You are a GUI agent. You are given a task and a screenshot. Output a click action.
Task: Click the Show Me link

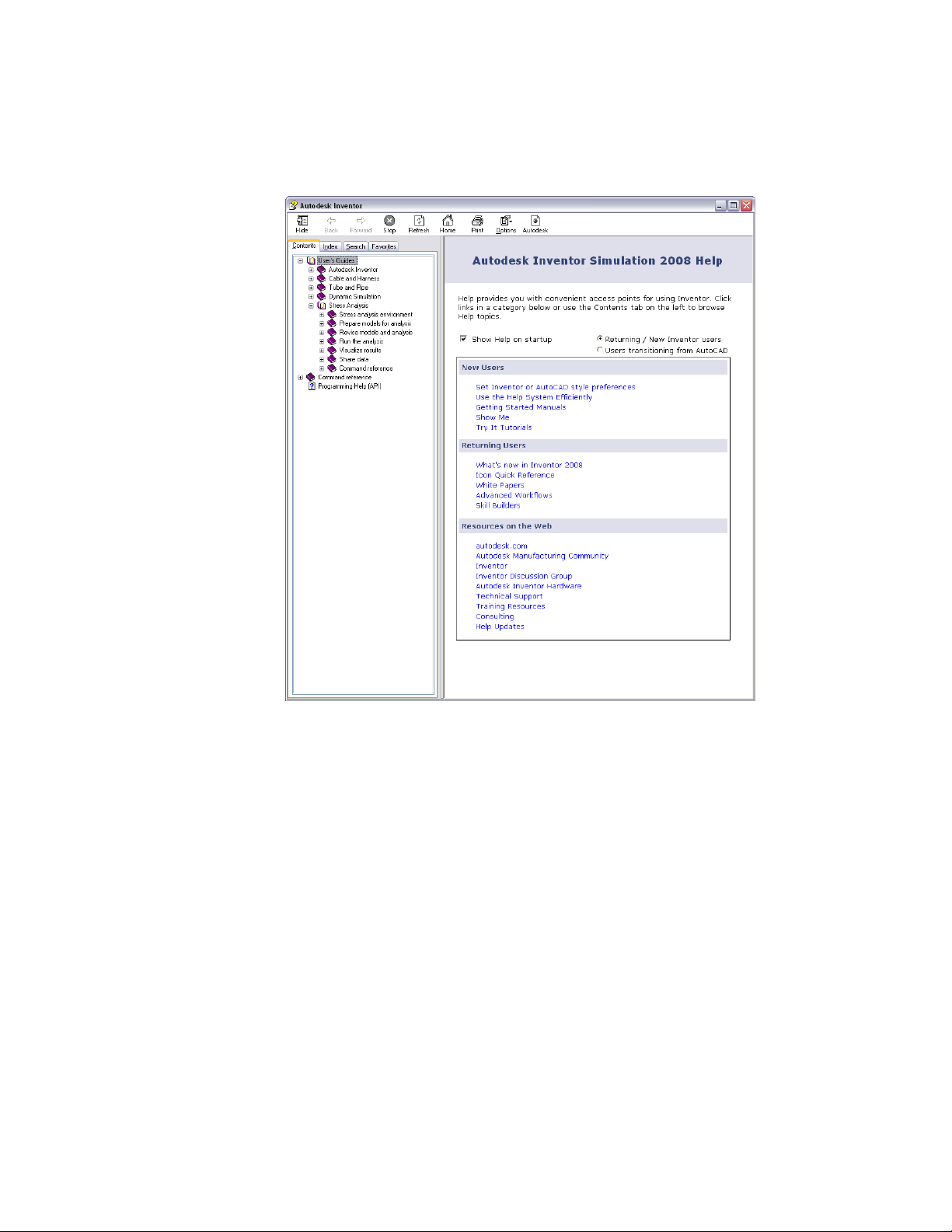click(493, 417)
